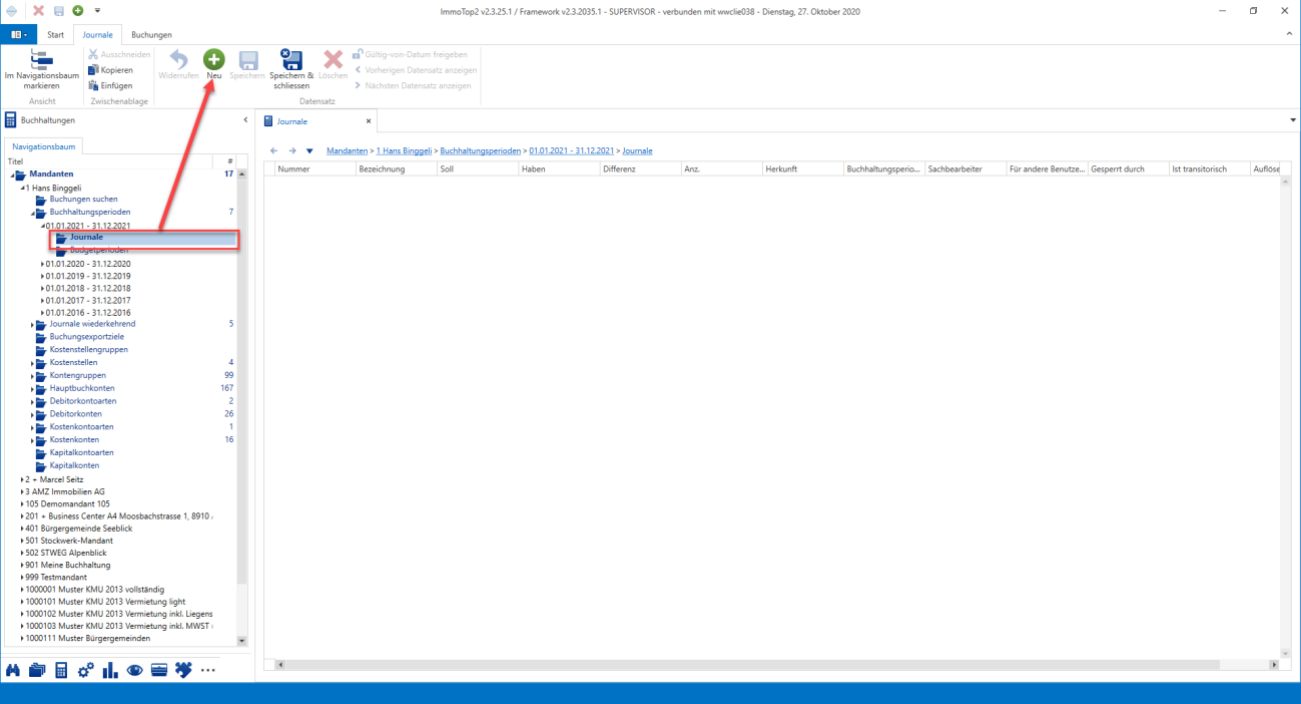Click the red X in the quick access toolbar
The width and height of the screenshot is (1301, 704).
point(38,11)
